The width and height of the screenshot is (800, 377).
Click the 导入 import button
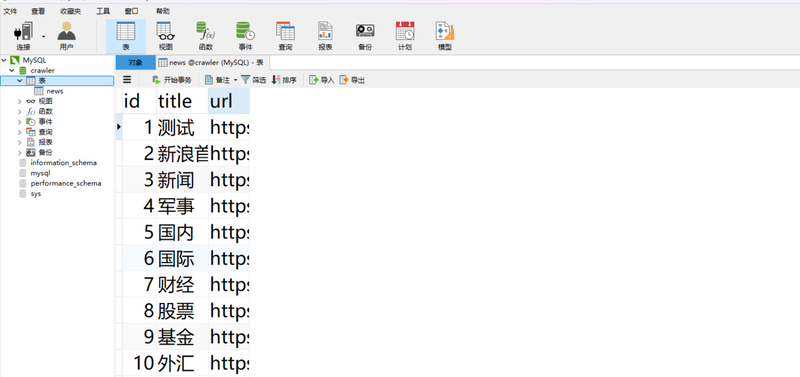pyautogui.click(x=322, y=80)
